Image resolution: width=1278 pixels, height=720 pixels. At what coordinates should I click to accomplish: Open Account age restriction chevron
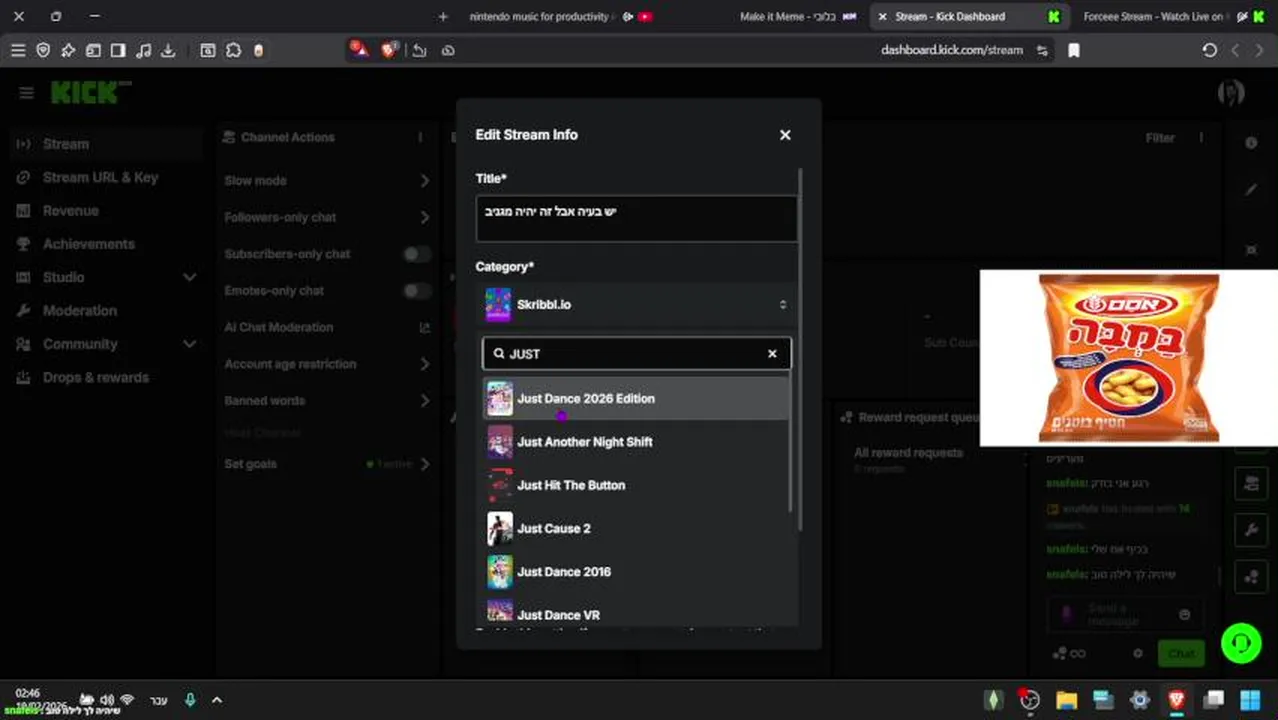pos(424,364)
